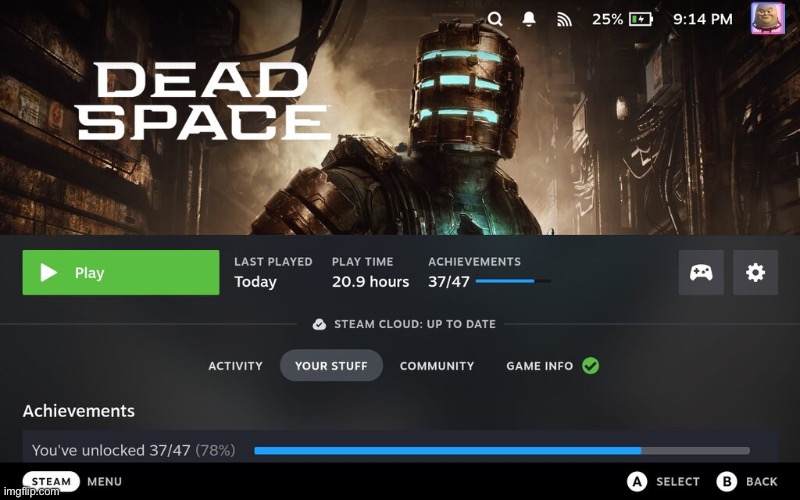Switch to the Community tab
Screen dimensions: 800x500
pos(437,366)
